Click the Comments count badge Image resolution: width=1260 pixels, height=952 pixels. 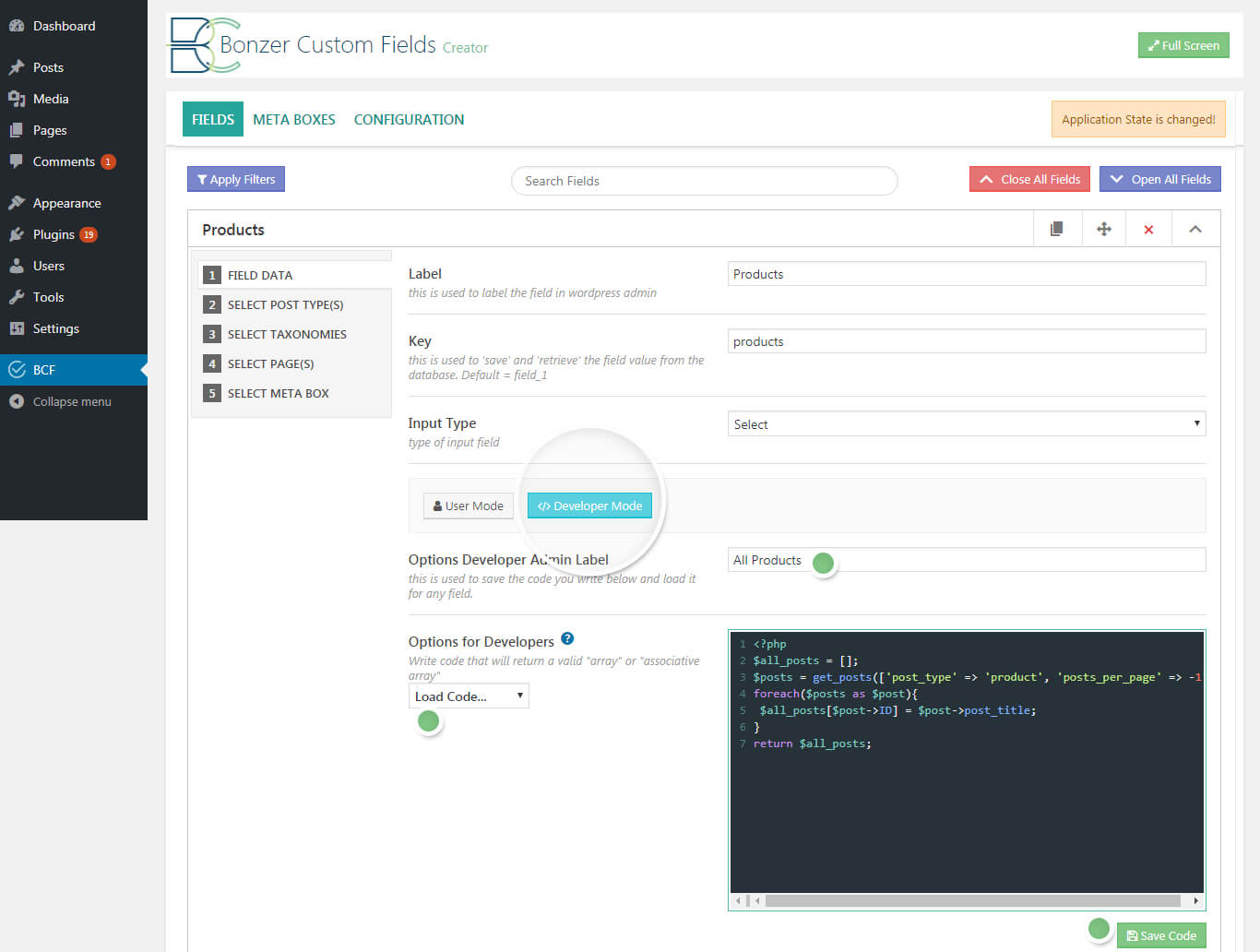[x=108, y=161]
